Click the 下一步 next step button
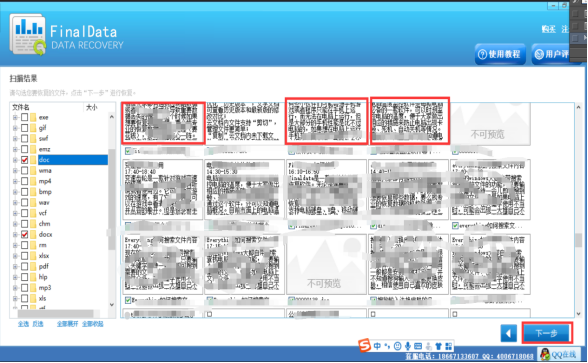588x363 pixels. pyautogui.click(x=547, y=333)
